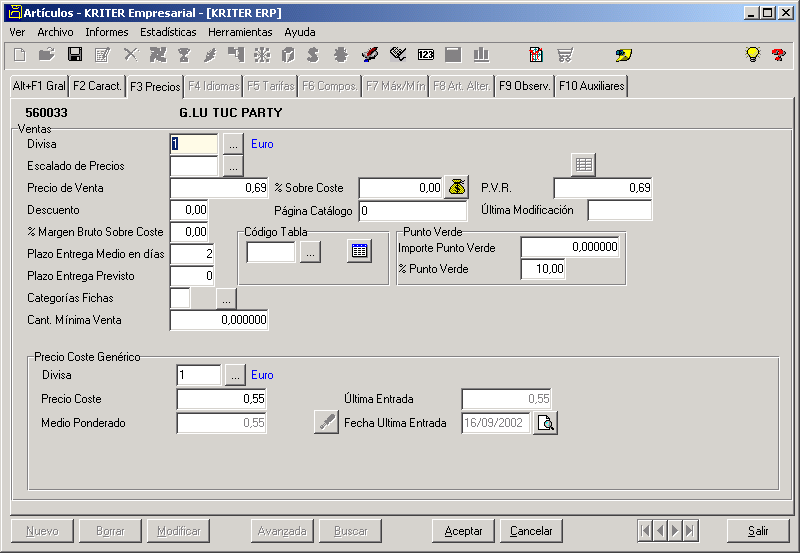Switch to the Alt+F1 Gral tab
The height and width of the screenshot is (553, 800).
coord(39,86)
